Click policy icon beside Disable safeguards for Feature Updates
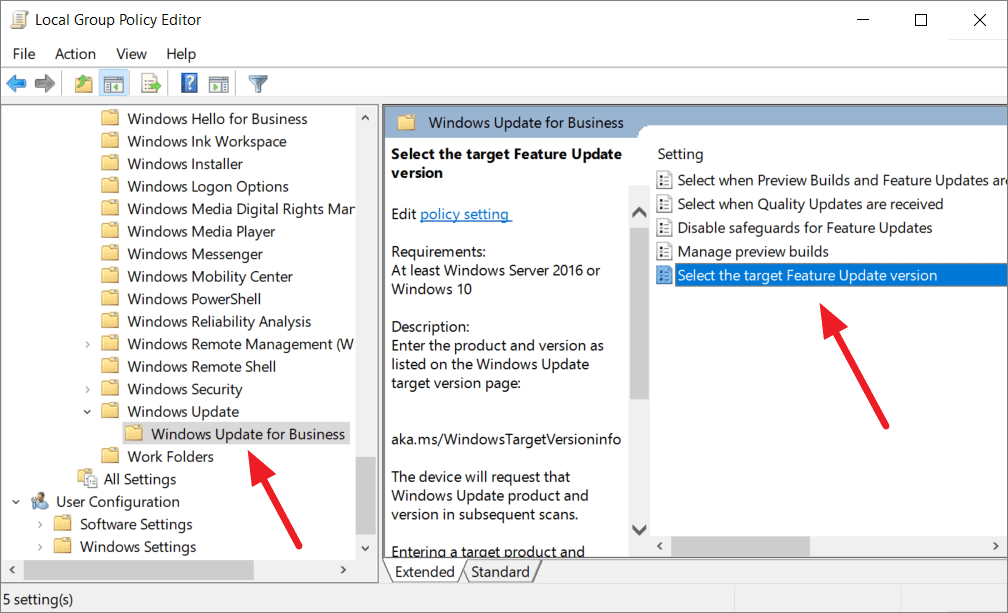 point(664,227)
